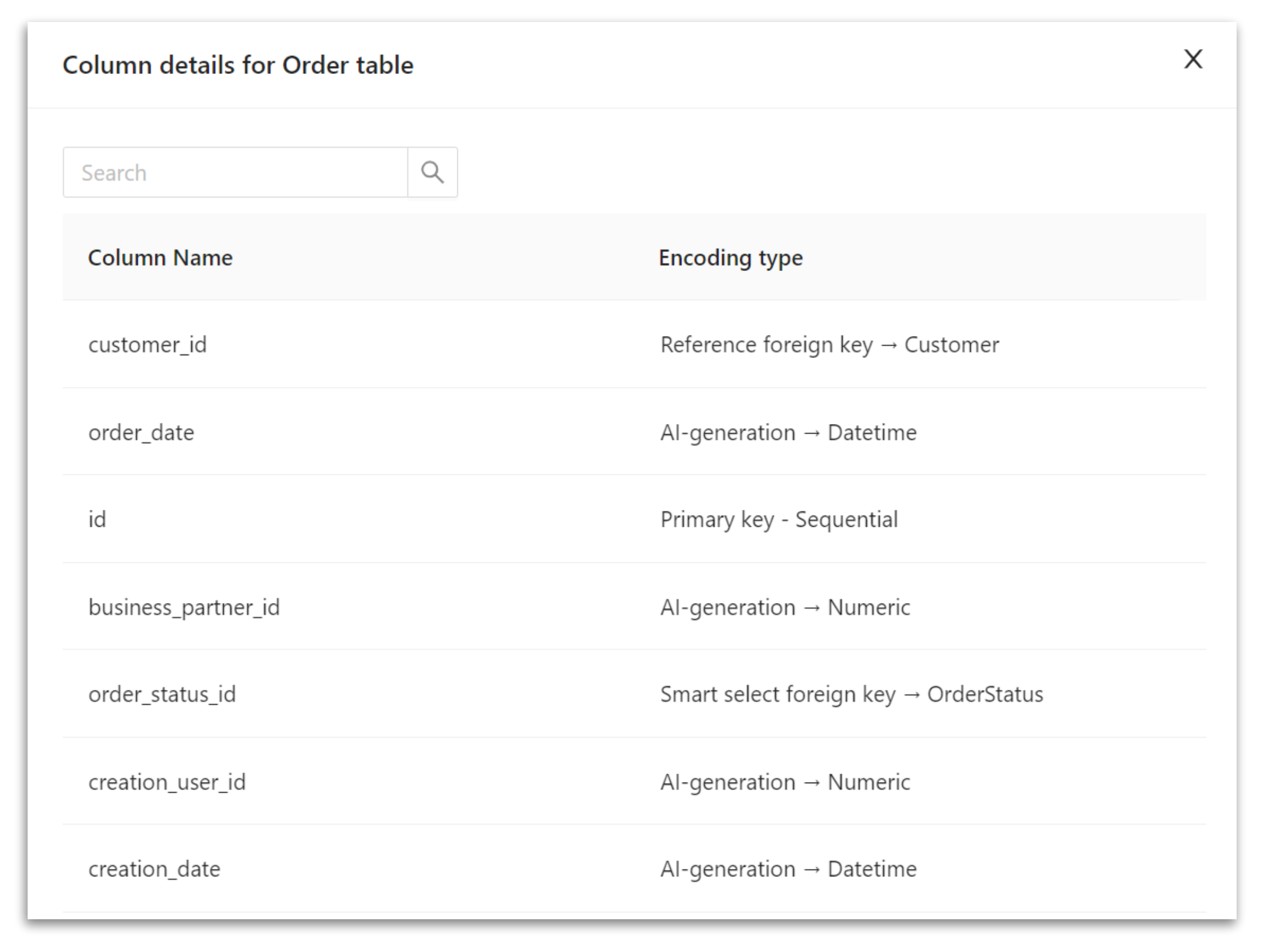
Task: Click the creation_user_id Numeric encoding cell
Action: click(x=785, y=782)
